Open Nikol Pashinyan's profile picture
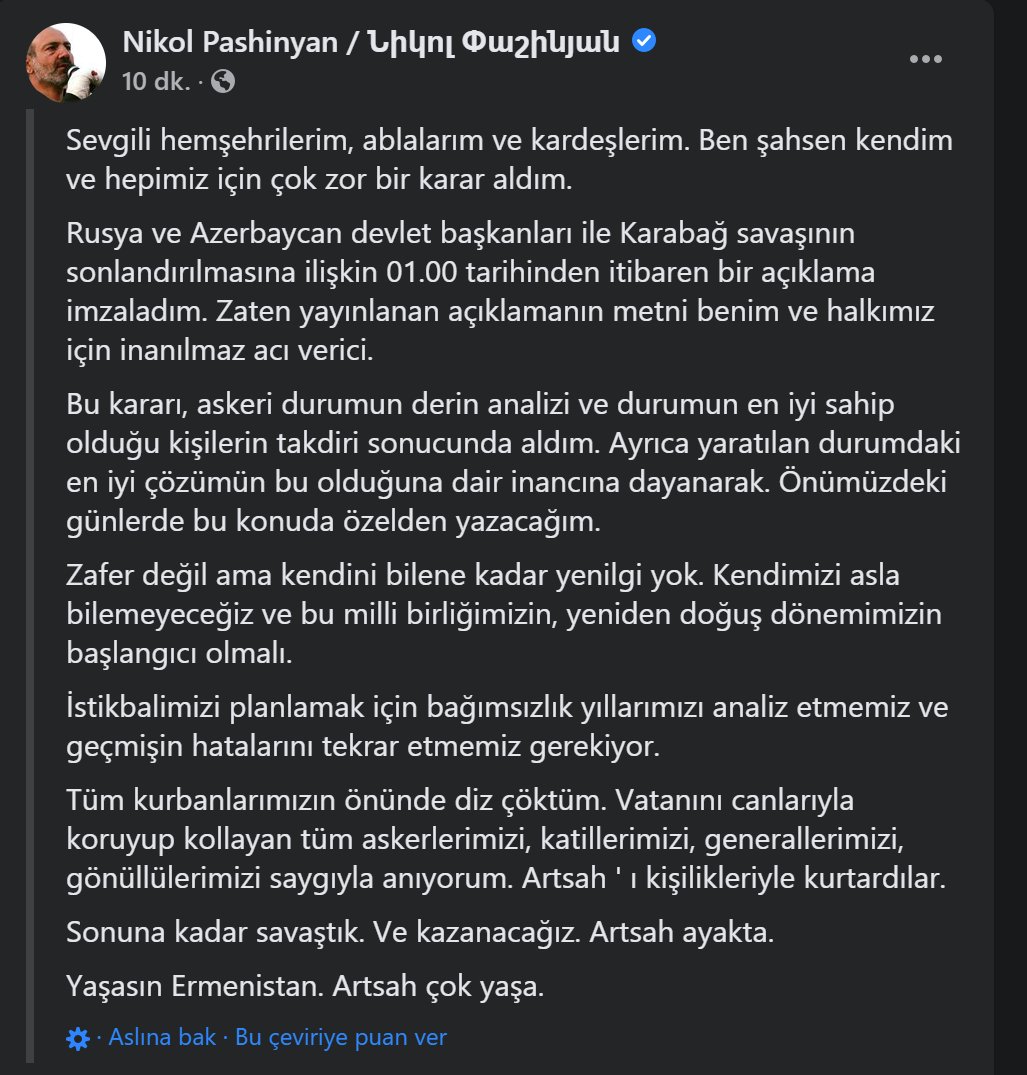The width and height of the screenshot is (1027, 1075). click(x=66, y=62)
